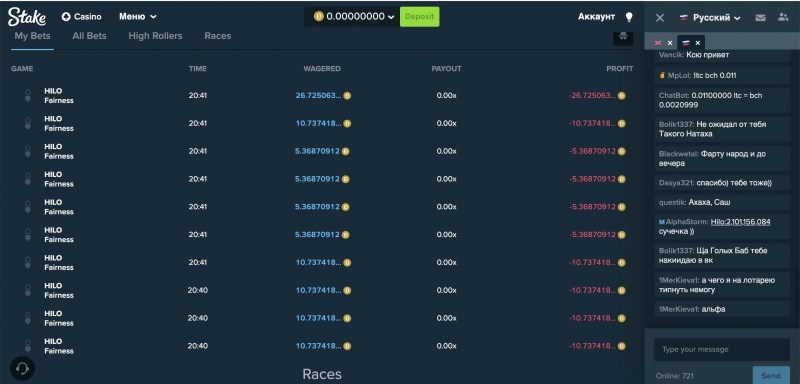Open the Casino section
The image size is (800, 384).
[x=82, y=17]
